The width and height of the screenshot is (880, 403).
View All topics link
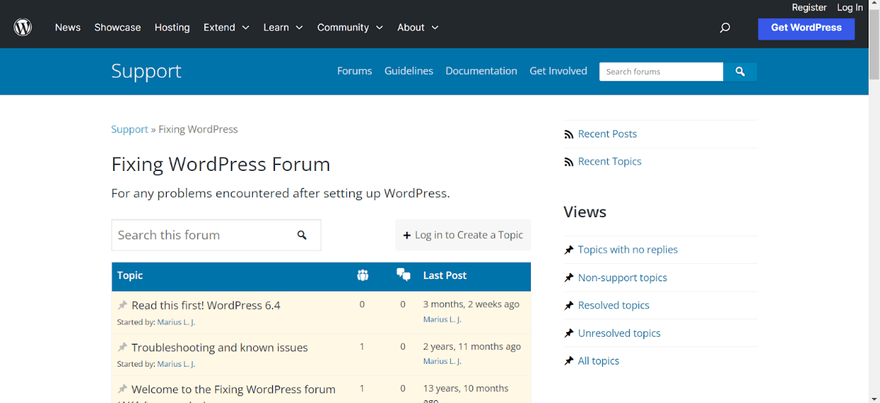point(598,361)
